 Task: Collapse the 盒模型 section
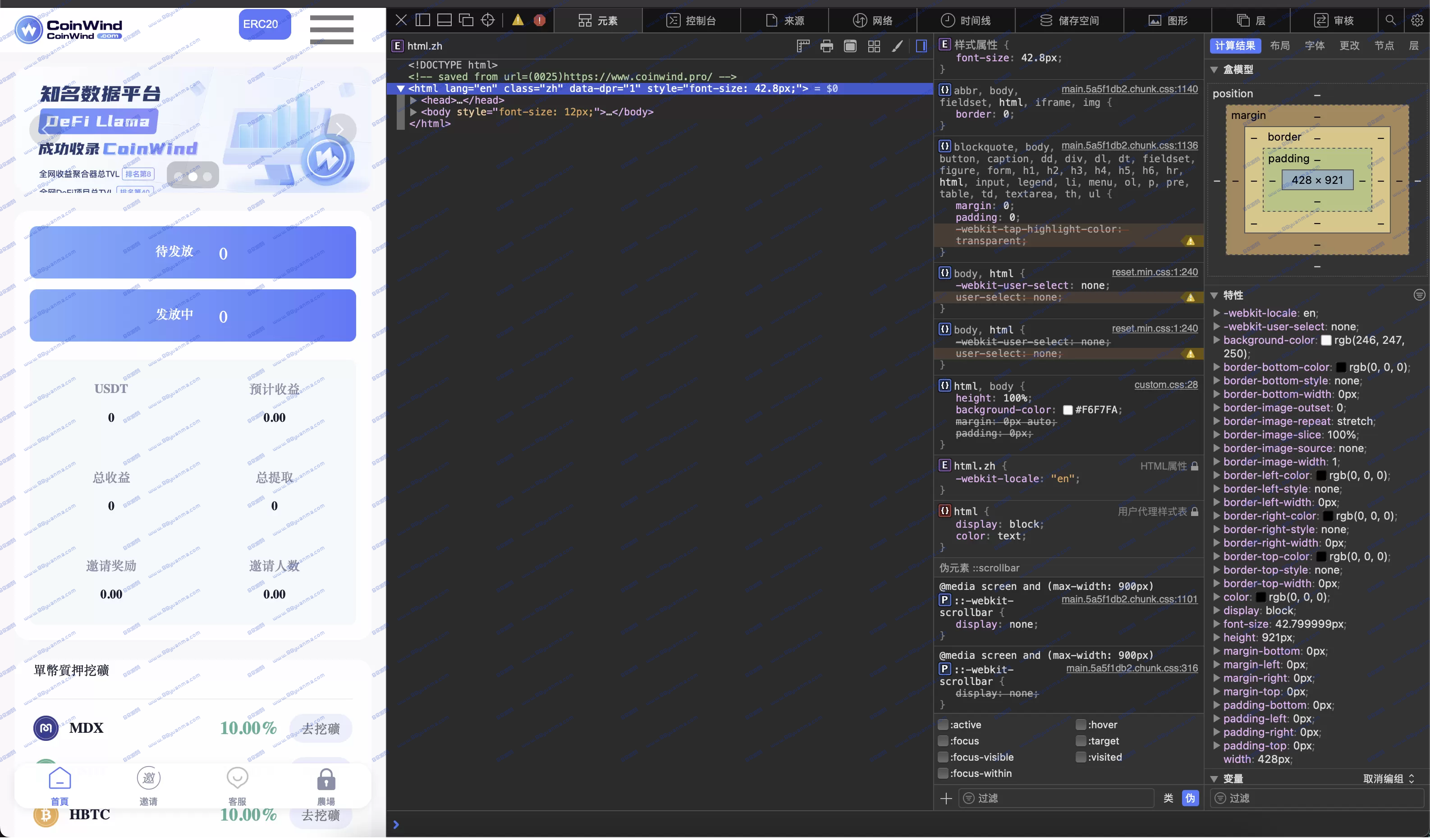1214,70
